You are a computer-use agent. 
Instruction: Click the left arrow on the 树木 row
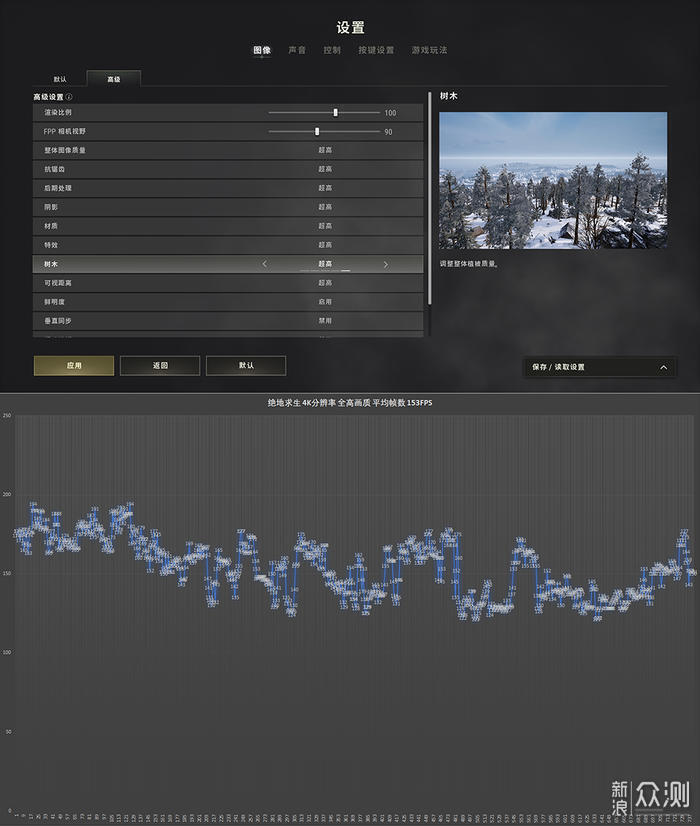click(x=264, y=264)
